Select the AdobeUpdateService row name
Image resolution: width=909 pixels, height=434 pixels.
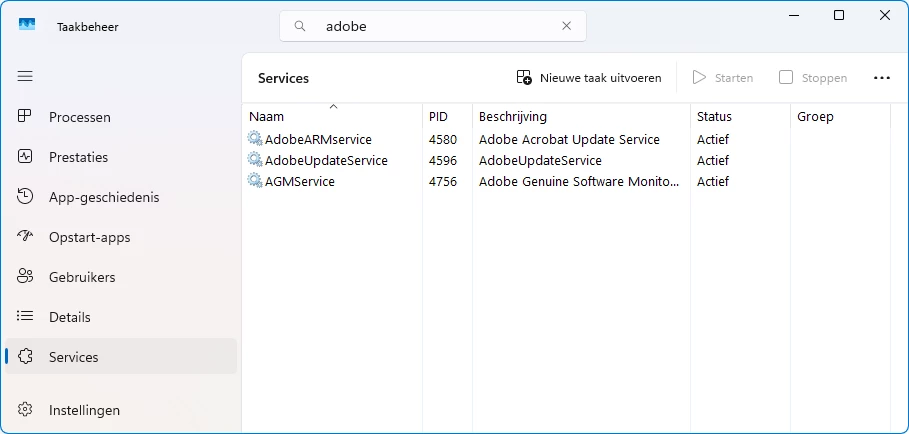coord(326,161)
